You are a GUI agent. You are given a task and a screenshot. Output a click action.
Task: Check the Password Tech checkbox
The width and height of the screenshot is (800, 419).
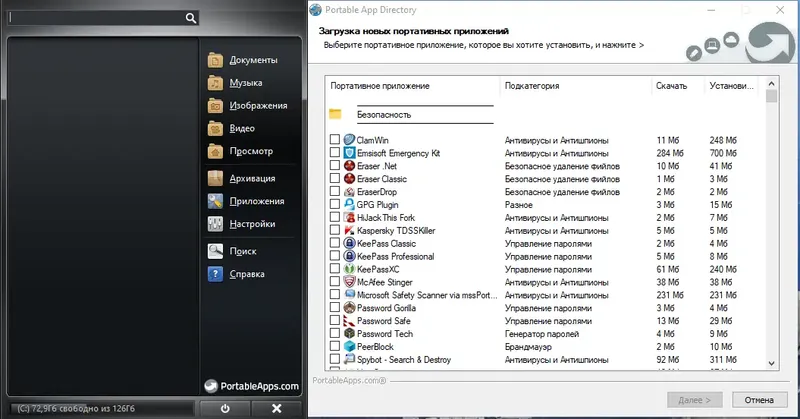click(x=335, y=333)
